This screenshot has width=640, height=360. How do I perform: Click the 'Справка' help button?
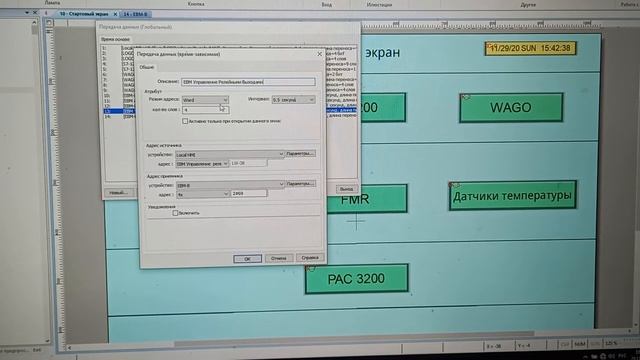click(x=310, y=258)
